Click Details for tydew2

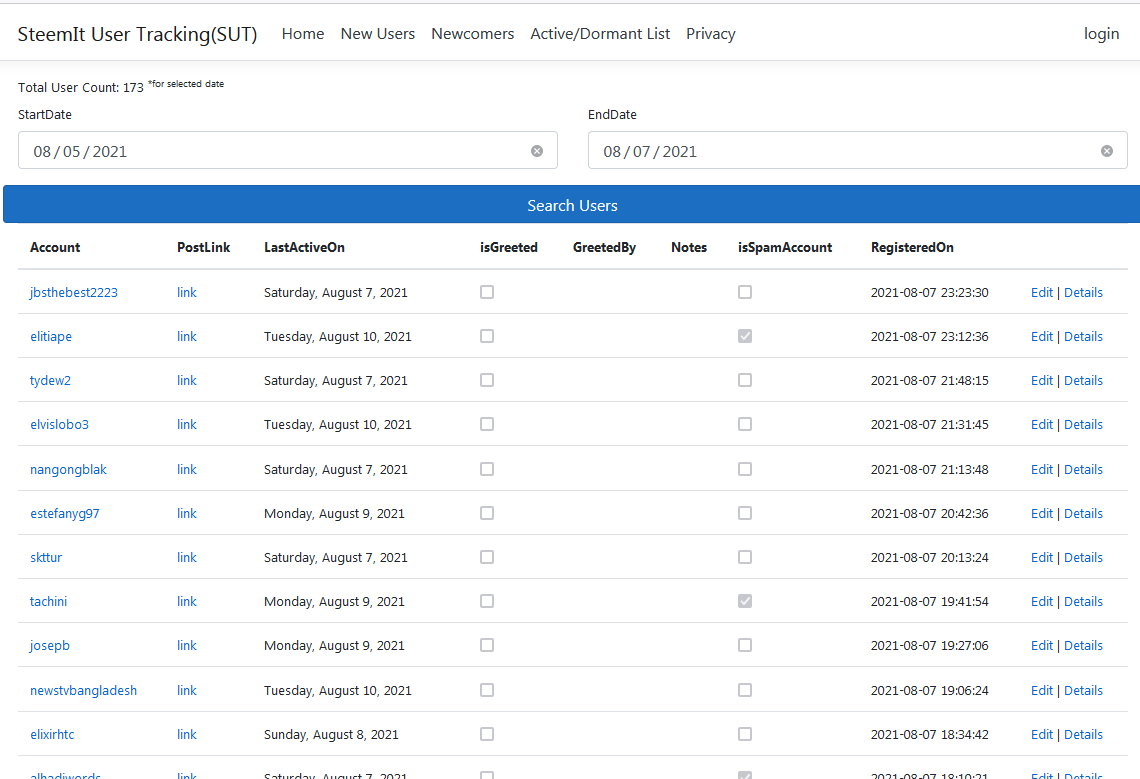tap(1083, 380)
